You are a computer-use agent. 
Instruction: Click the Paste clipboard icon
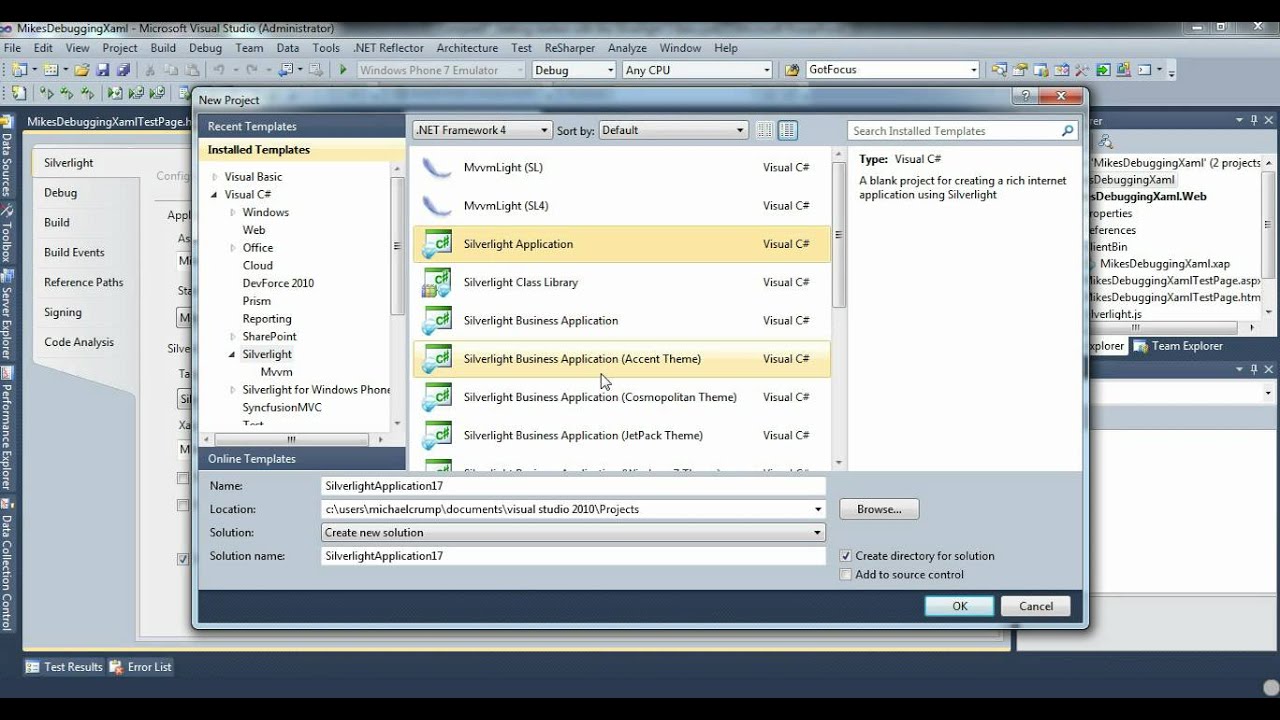192,70
